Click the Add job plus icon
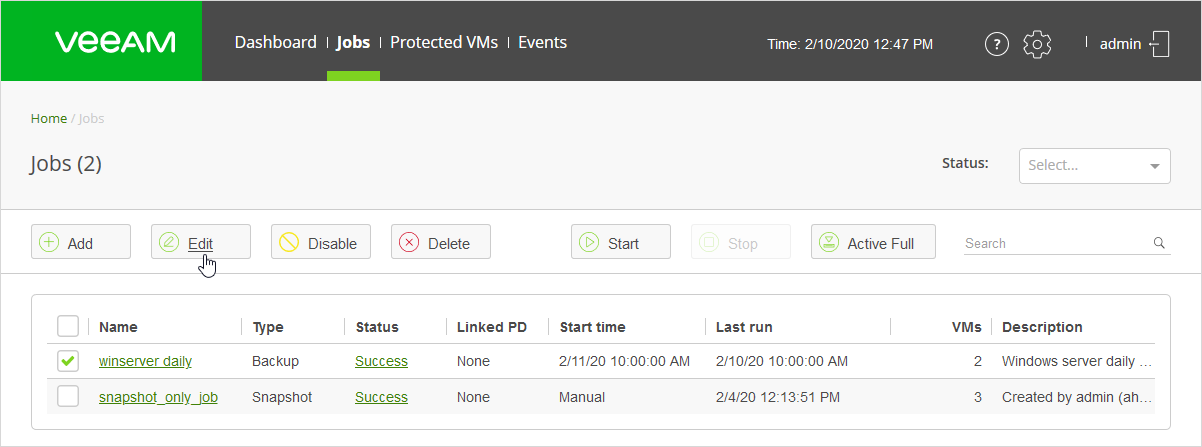This screenshot has width=1202, height=447. pyautogui.click(x=49, y=243)
